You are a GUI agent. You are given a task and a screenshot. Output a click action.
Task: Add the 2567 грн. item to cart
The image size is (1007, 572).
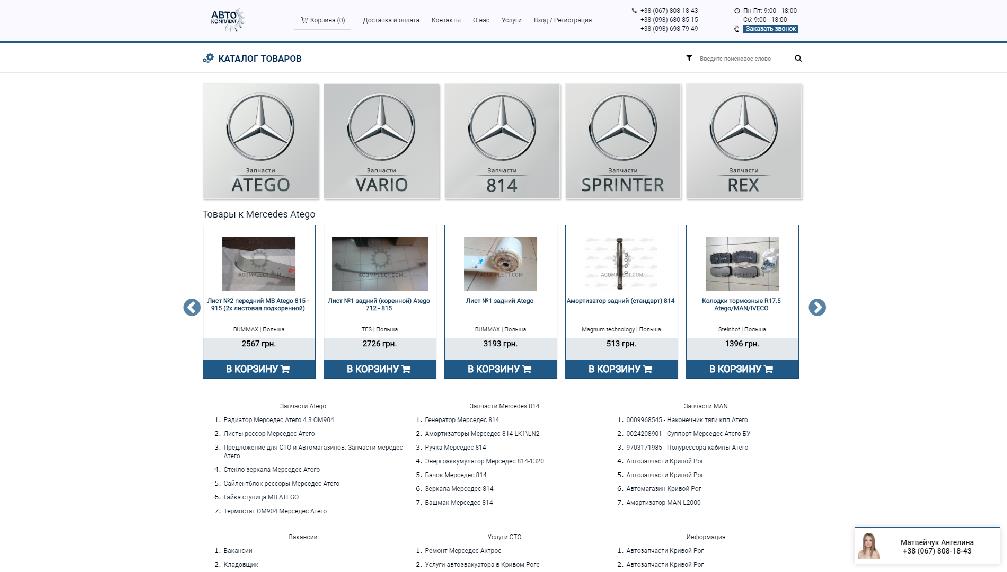coord(259,369)
